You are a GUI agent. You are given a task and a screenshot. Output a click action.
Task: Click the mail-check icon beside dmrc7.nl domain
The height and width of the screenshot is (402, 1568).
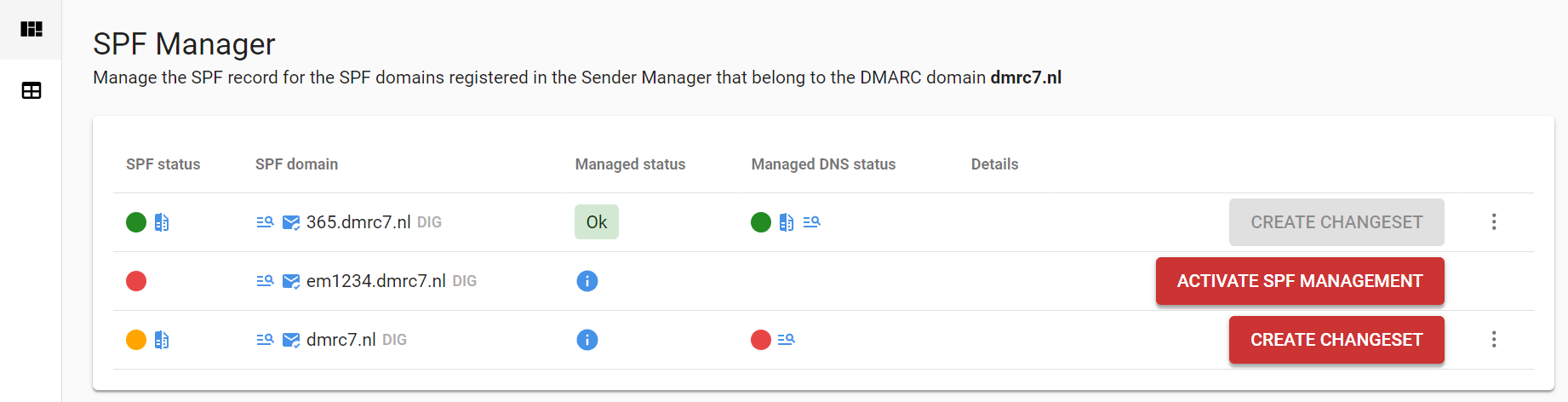(291, 340)
